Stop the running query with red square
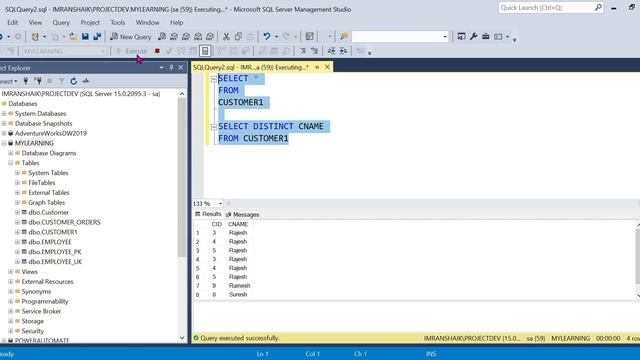 click(157, 51)
